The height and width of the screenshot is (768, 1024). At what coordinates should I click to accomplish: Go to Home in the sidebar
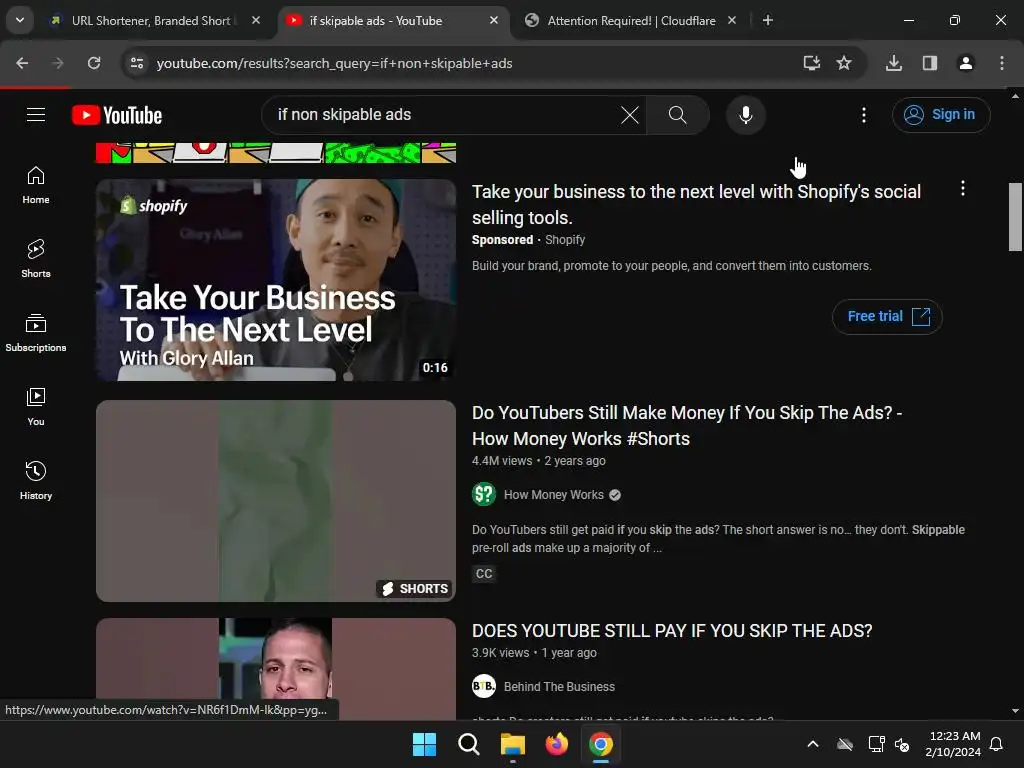click(36, 185)
